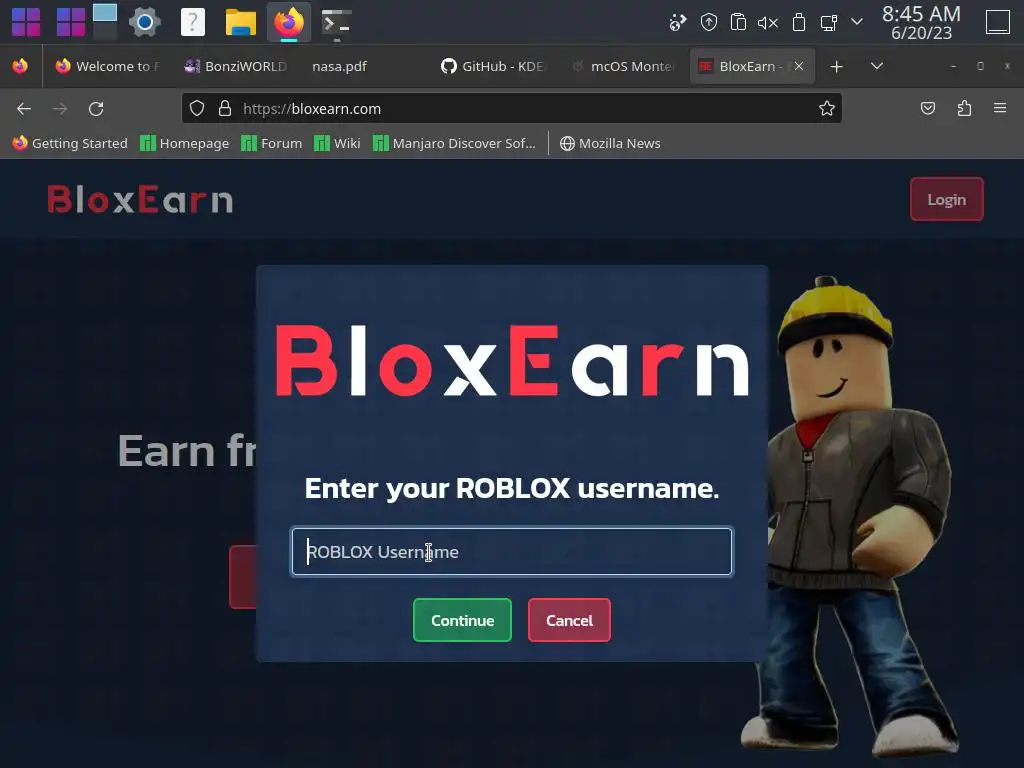Reload the bloxearn.com page

(x=96, y=108)
